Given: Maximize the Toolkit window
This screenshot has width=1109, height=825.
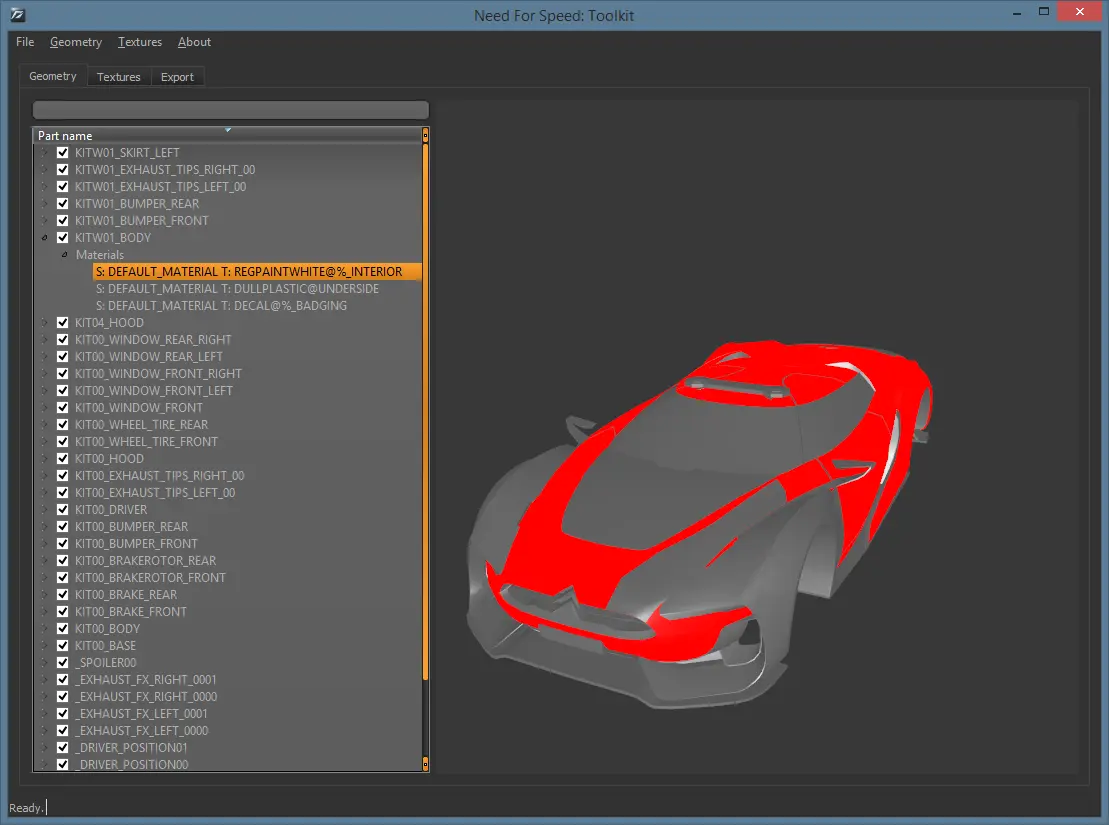Looking at the screenshot, I should click(x=1043, y=11).
